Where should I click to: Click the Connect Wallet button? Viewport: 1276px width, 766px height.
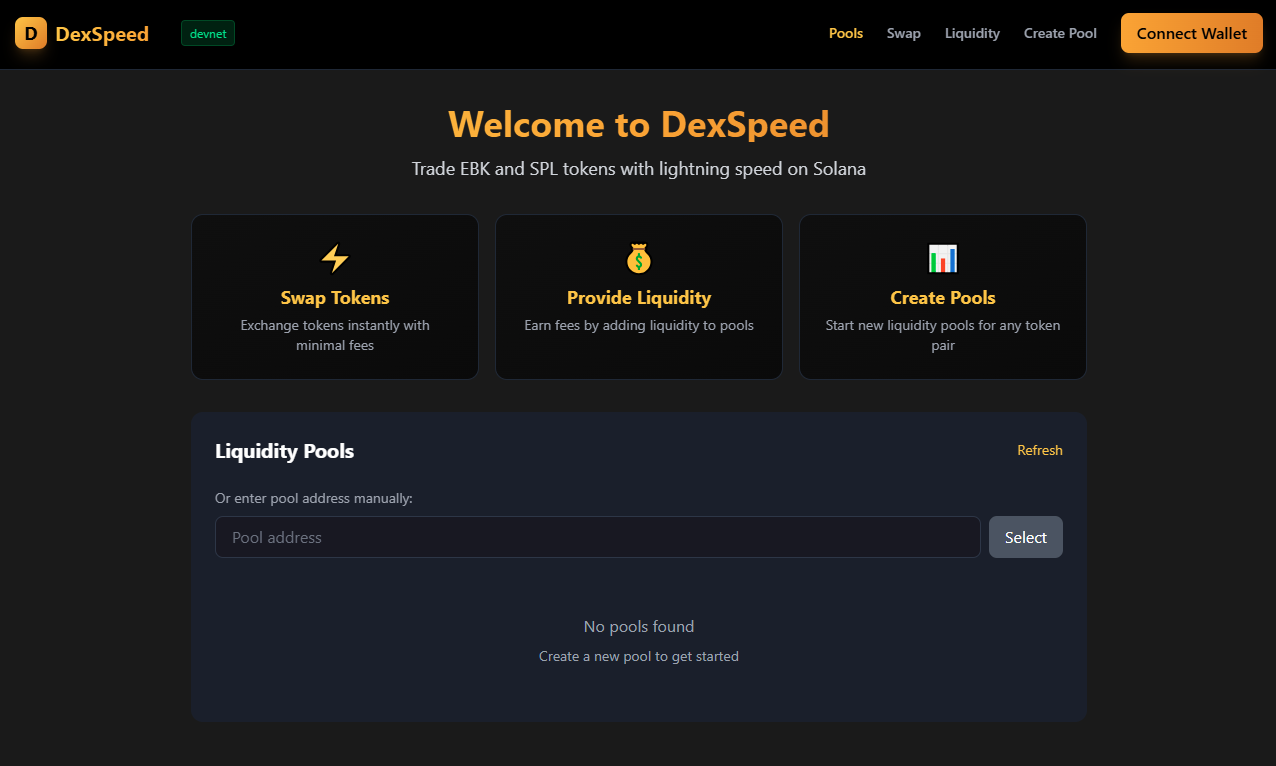[x=1191, y=33]
